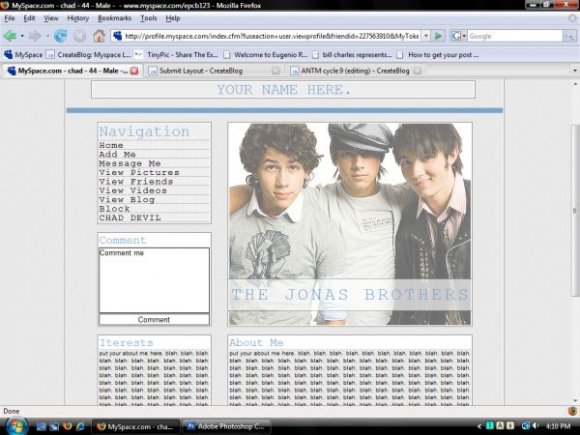Close the Submit Layout tab

click(276, 71)
